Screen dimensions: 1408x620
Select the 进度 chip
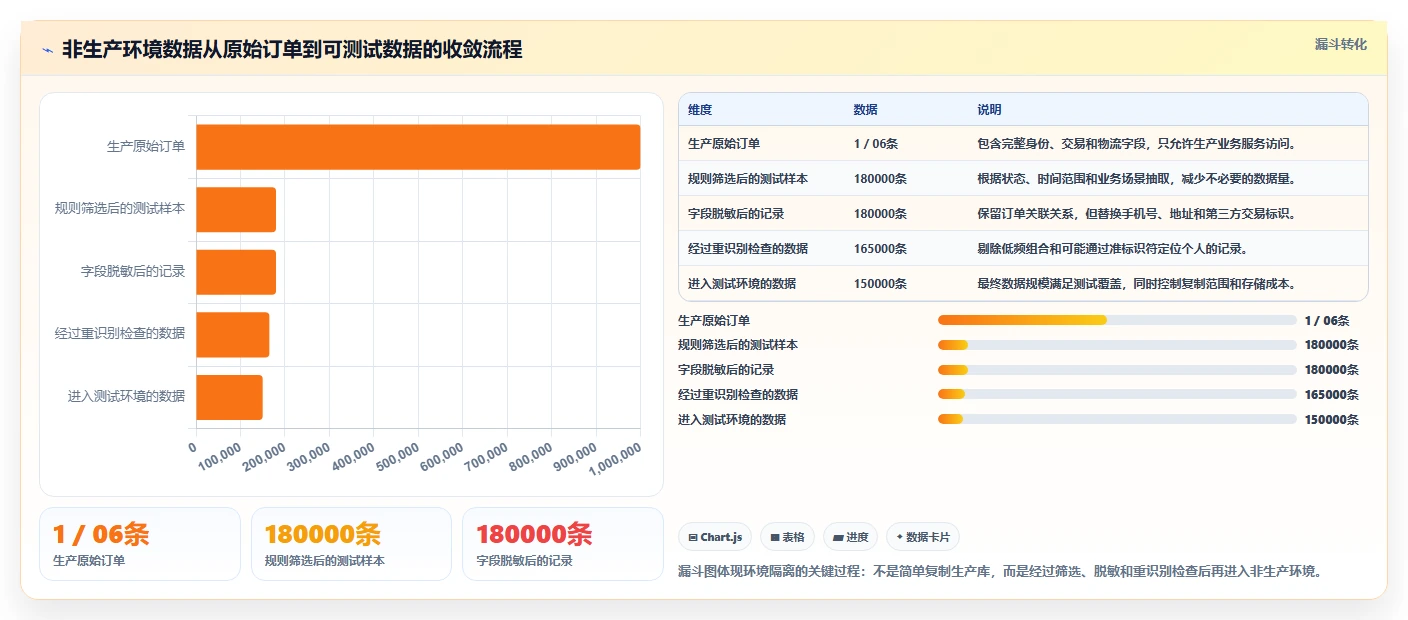point(850,537)
